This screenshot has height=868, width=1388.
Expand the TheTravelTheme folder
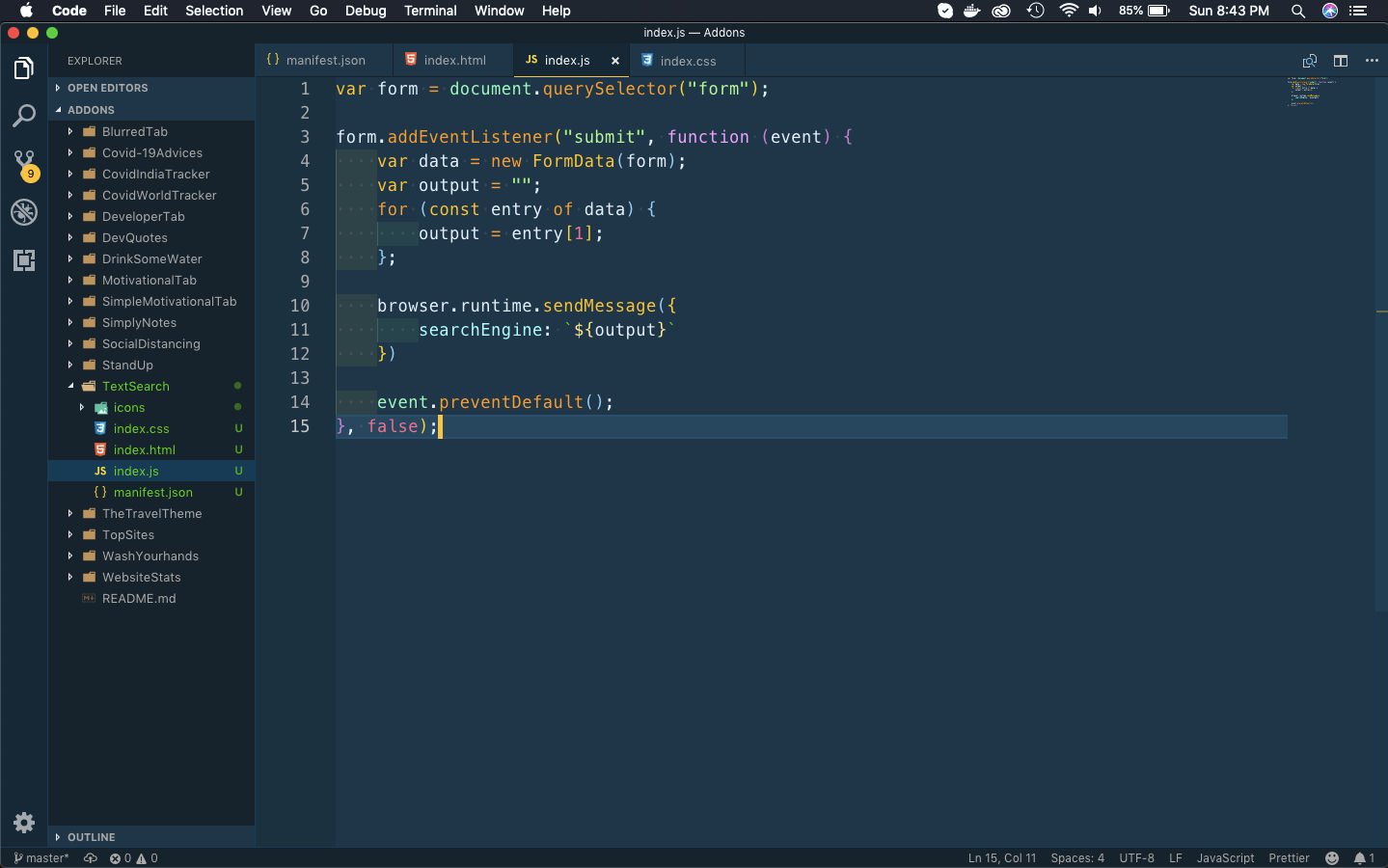[x=151, y=513]
